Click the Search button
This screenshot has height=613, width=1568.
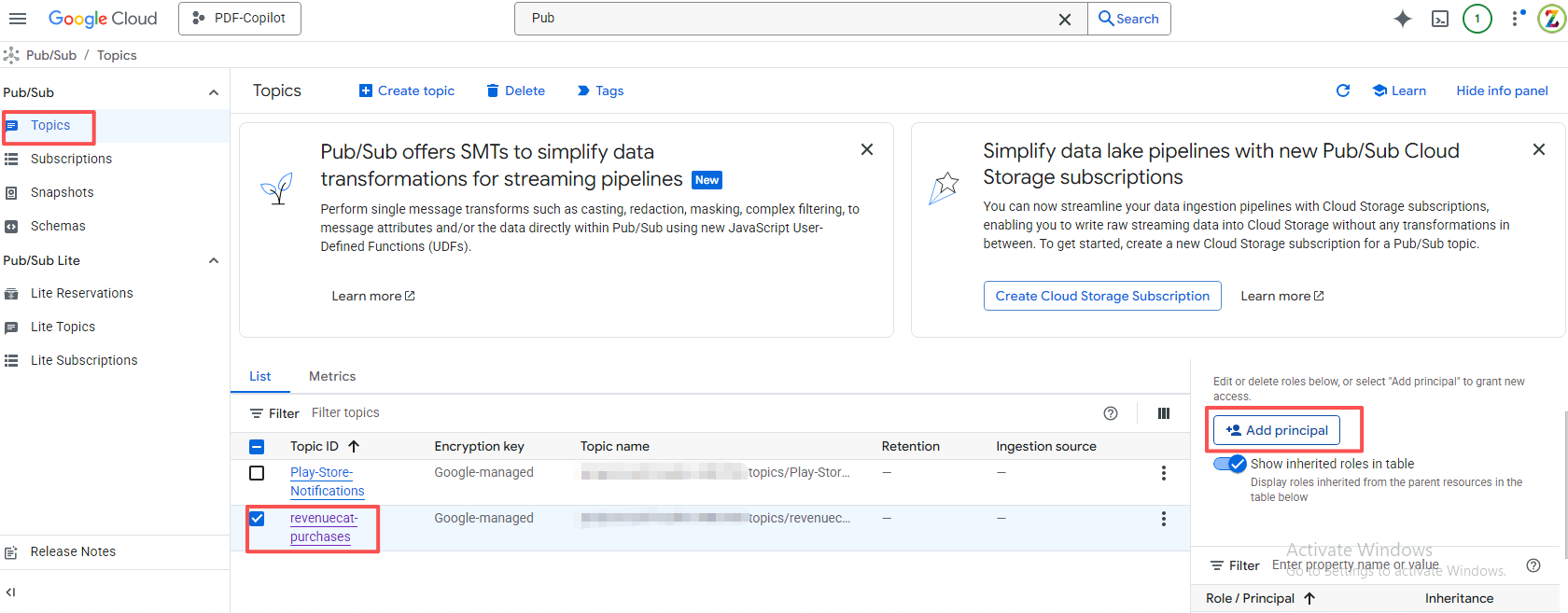[x=1129, y=19]
